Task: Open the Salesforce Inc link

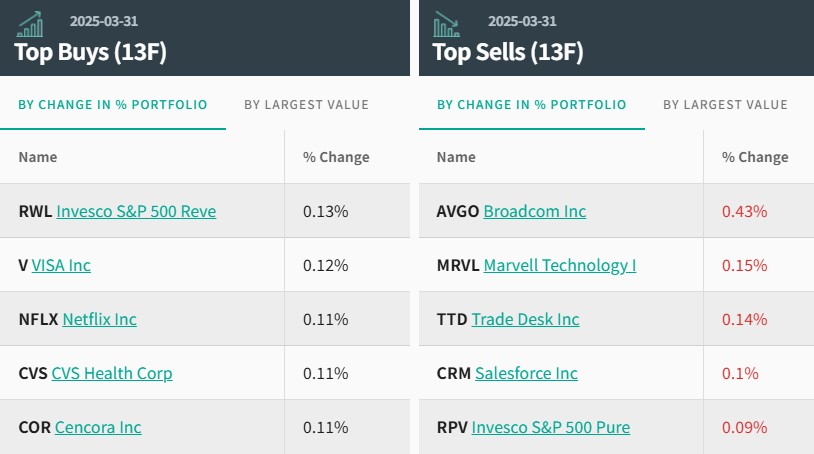Action: [526, 373]
